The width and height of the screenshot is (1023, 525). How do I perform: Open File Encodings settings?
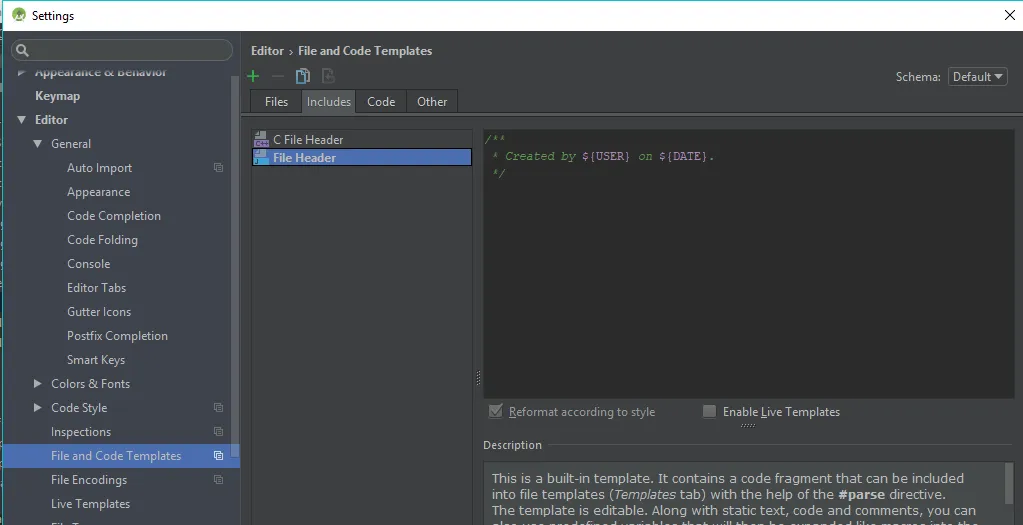pyautogui.click(x=89, y=480)
